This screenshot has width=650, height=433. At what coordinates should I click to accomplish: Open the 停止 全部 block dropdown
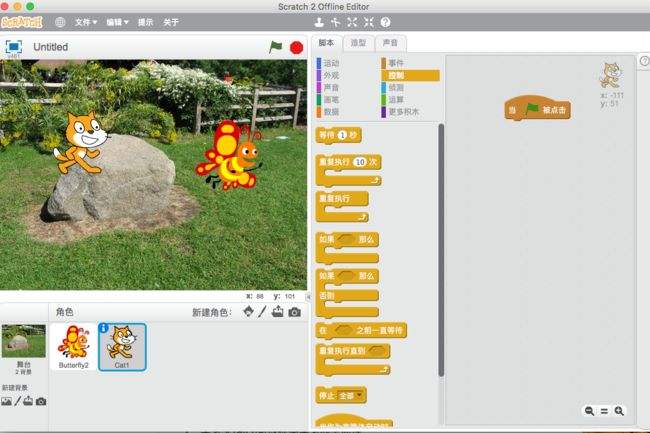click(359, 396)
